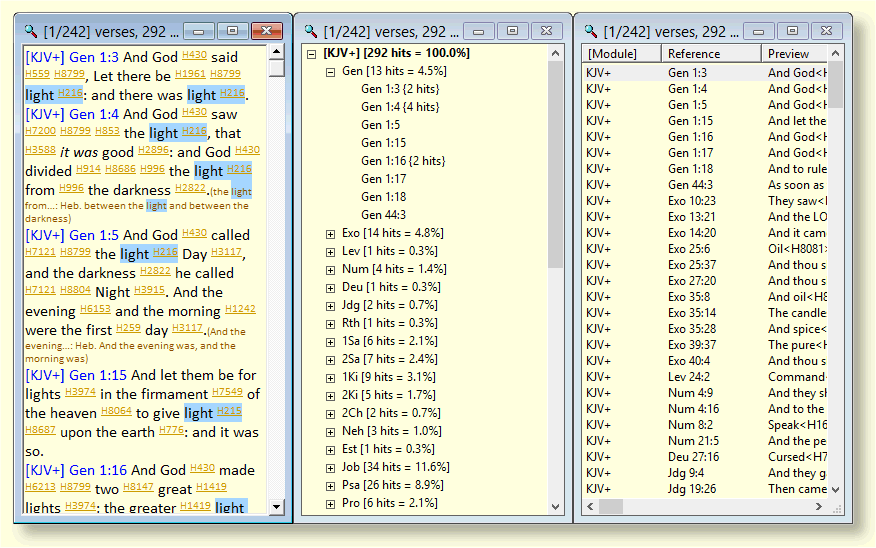This screenshot has height=548, width=876.
Task: Click Strong's number H6153 after evening
Action: point(95,309)
